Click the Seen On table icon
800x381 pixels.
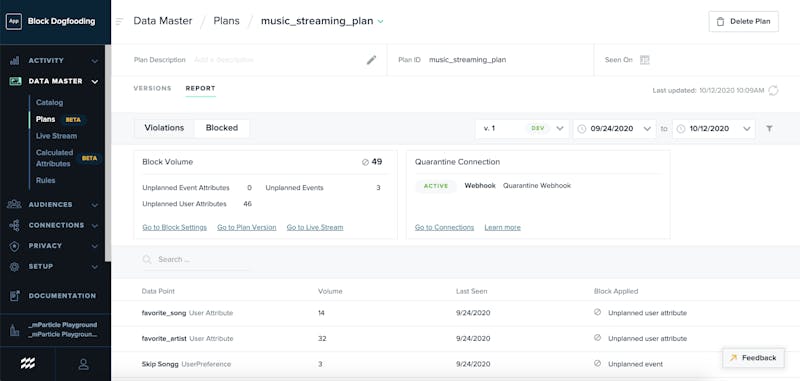[644, 60]
